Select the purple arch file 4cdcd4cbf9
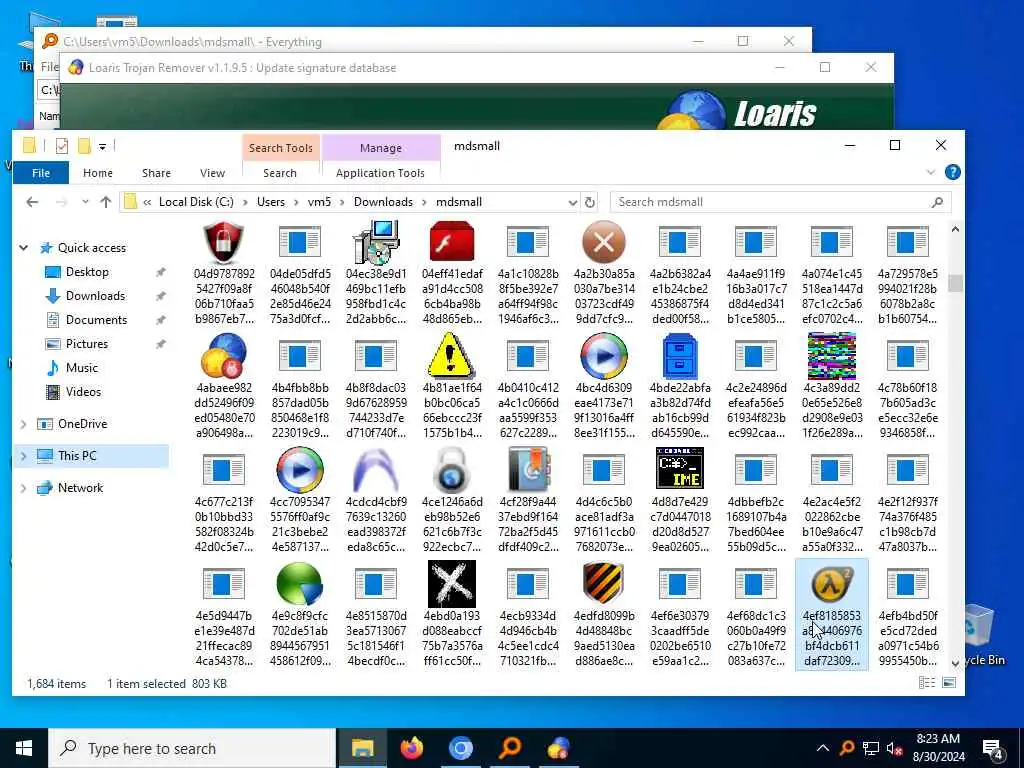The height and width of the screenshot is (768, 1024). pyautogui.click(x=376, y=500)
